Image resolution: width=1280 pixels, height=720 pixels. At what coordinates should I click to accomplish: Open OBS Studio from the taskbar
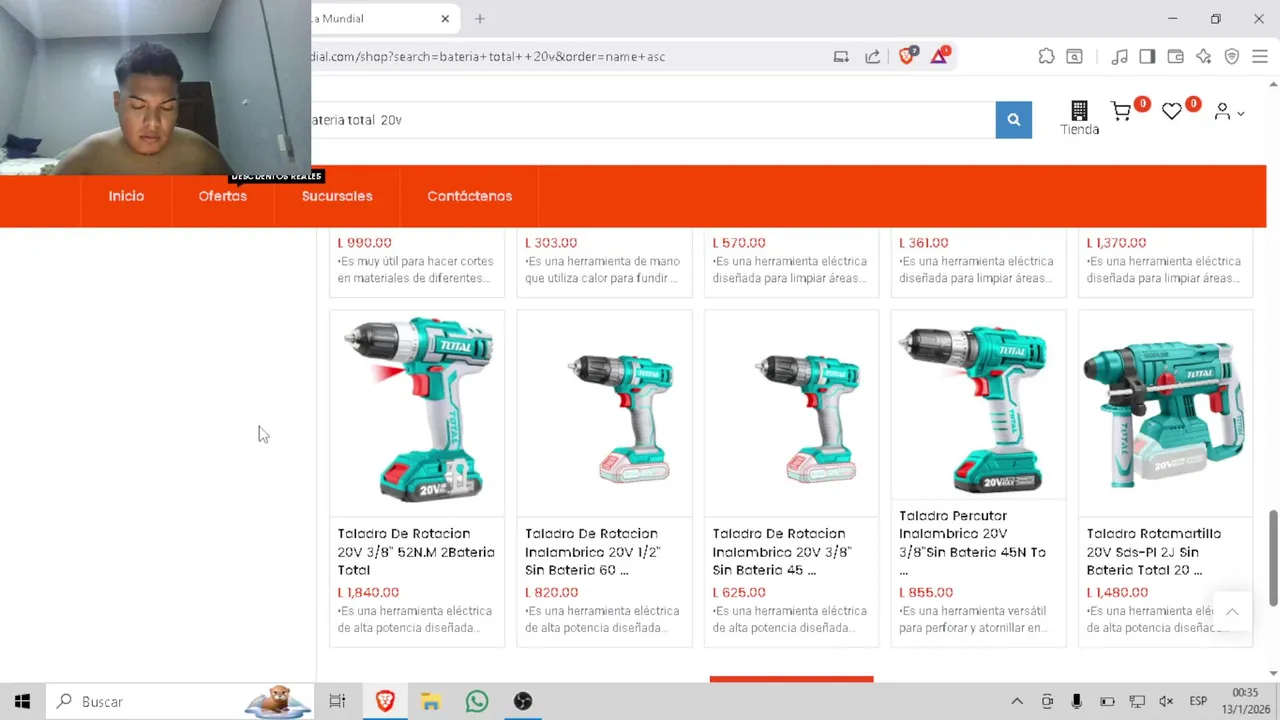click(523, 701)
